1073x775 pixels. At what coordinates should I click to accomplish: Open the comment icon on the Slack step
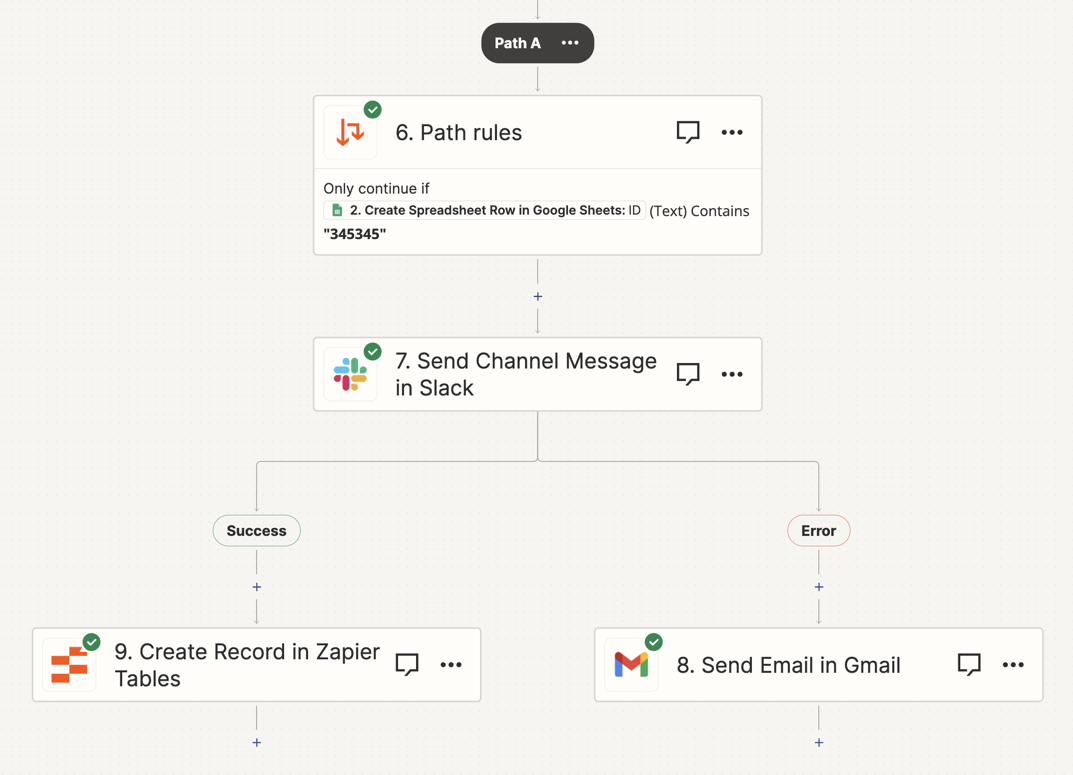(x=688, y=374)
